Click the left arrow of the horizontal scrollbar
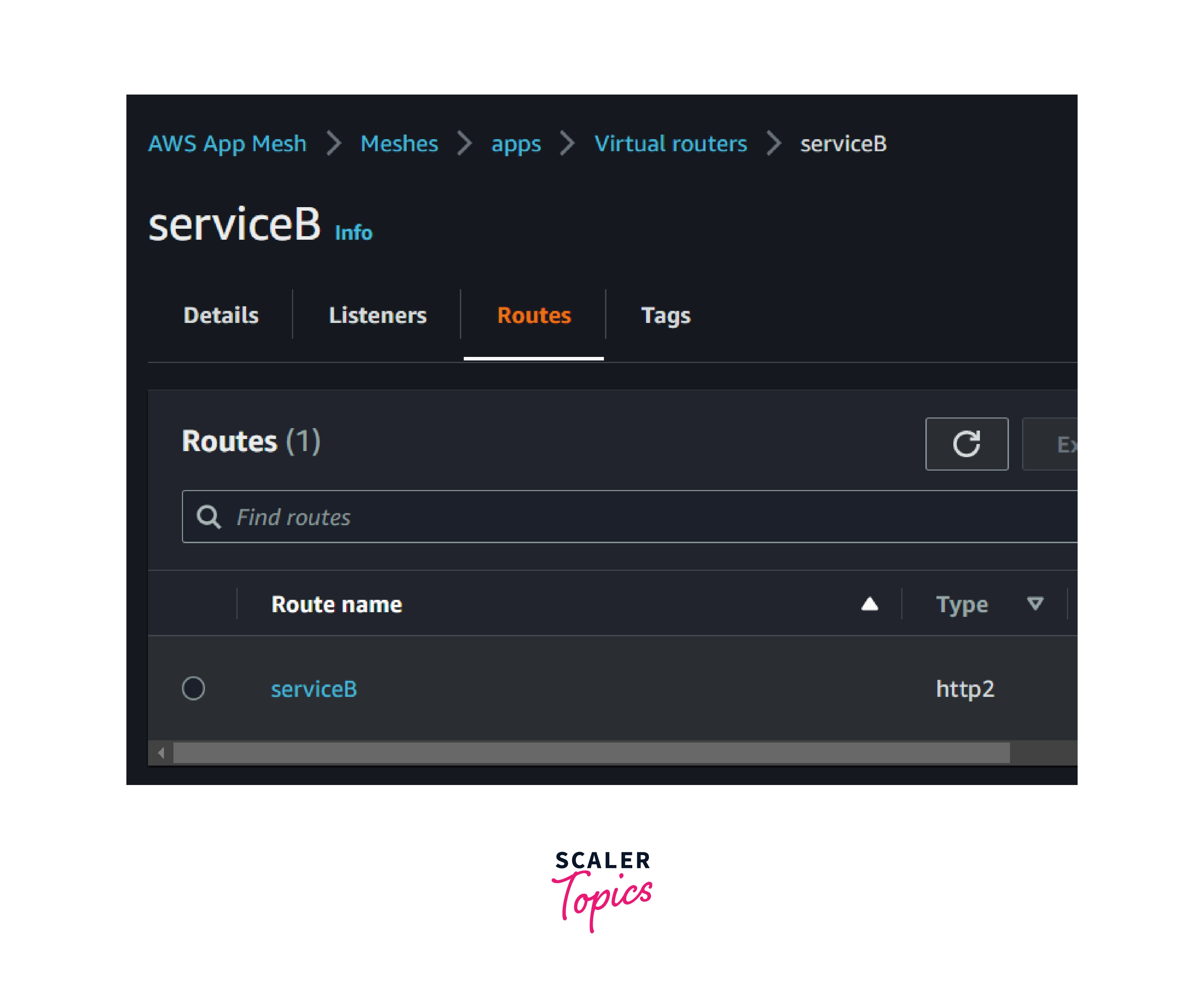The width and height of the screenshot is (1204, 1001). point(161,753)
